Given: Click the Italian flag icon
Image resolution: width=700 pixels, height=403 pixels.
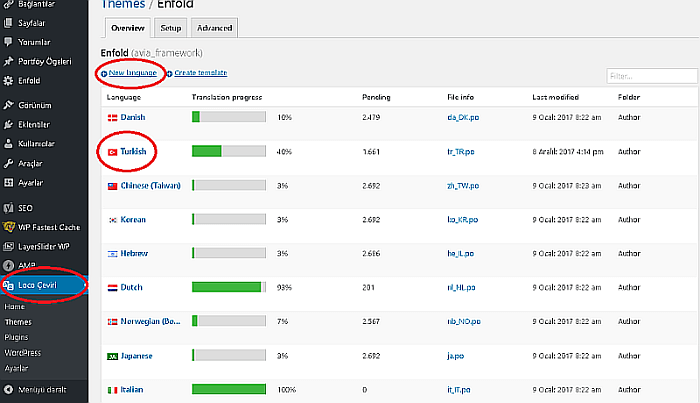Looking at the screenshot, I should [x=112, y=390].
